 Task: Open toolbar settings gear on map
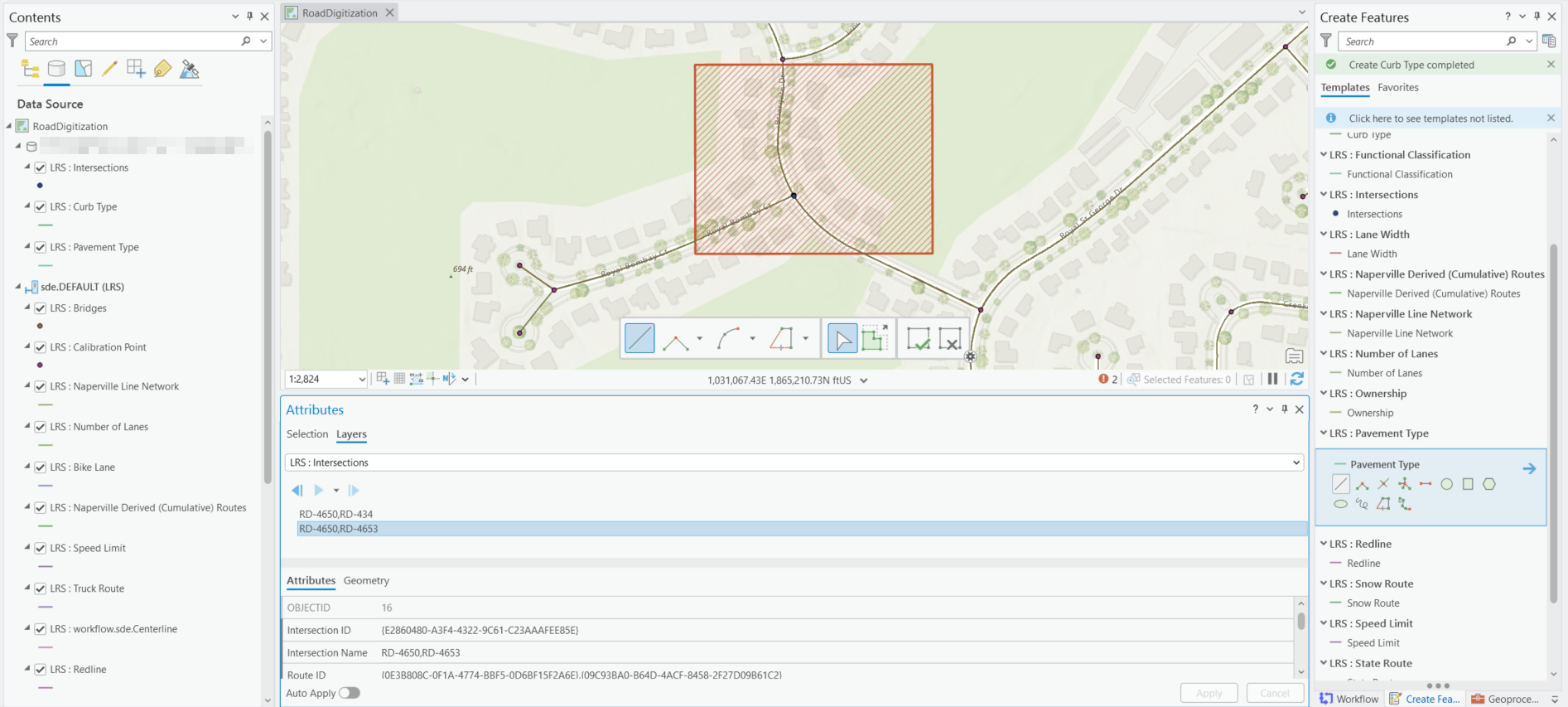(x=970, y=357)
